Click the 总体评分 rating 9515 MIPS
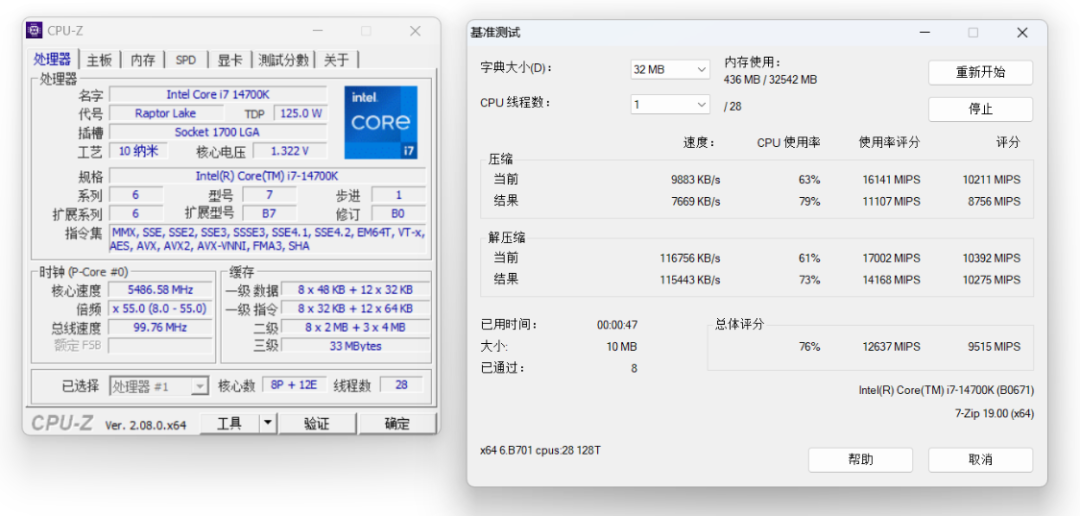This screenshot has width=1080, height=516. [995, 347]
